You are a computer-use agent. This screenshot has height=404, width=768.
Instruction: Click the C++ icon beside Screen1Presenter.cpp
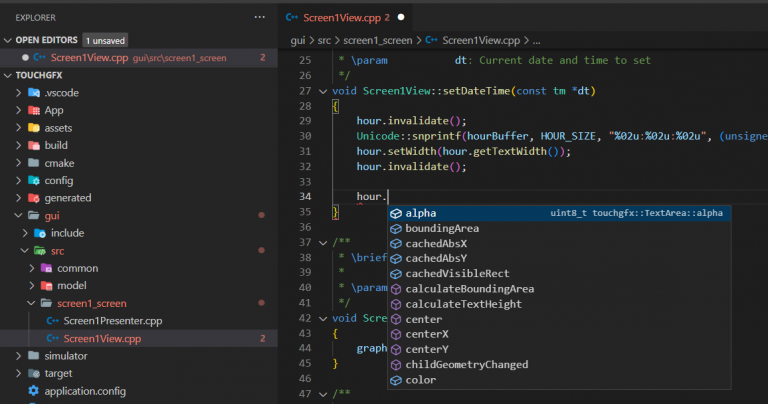pos(53,321)
